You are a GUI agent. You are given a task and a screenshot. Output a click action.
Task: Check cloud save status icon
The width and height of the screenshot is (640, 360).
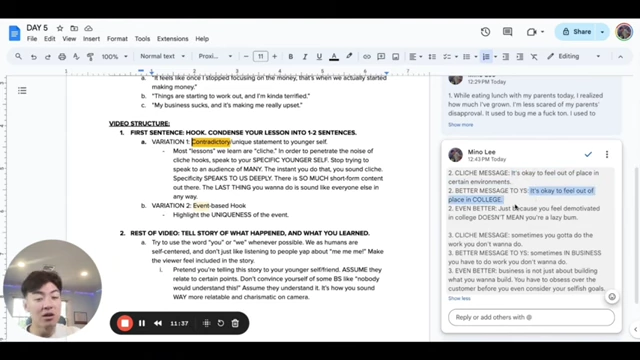[x=88, y=28]
